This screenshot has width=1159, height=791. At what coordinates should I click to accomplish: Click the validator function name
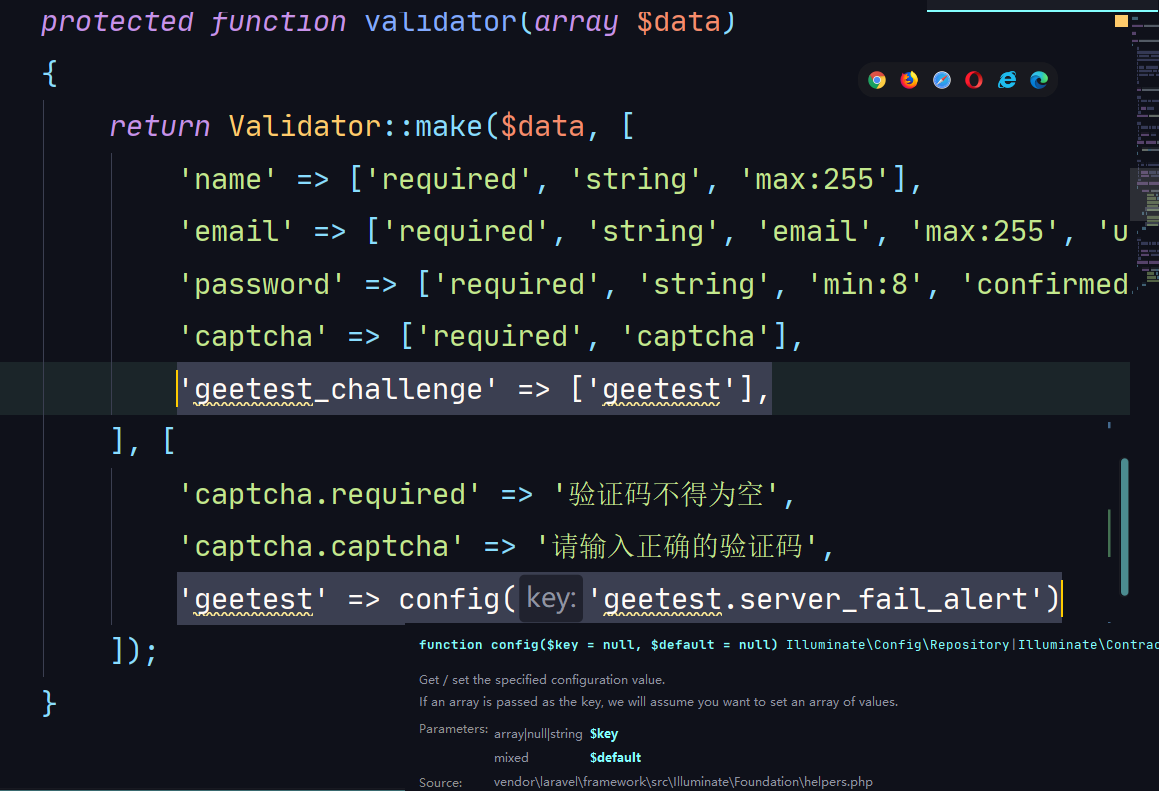441,21
